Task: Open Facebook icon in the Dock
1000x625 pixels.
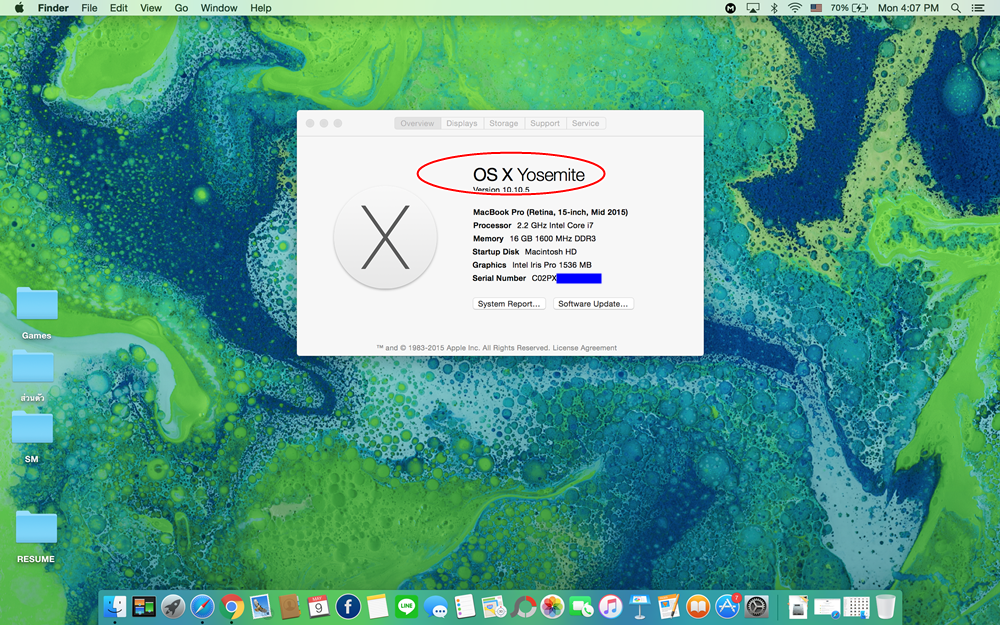Action: click(348, 607)
